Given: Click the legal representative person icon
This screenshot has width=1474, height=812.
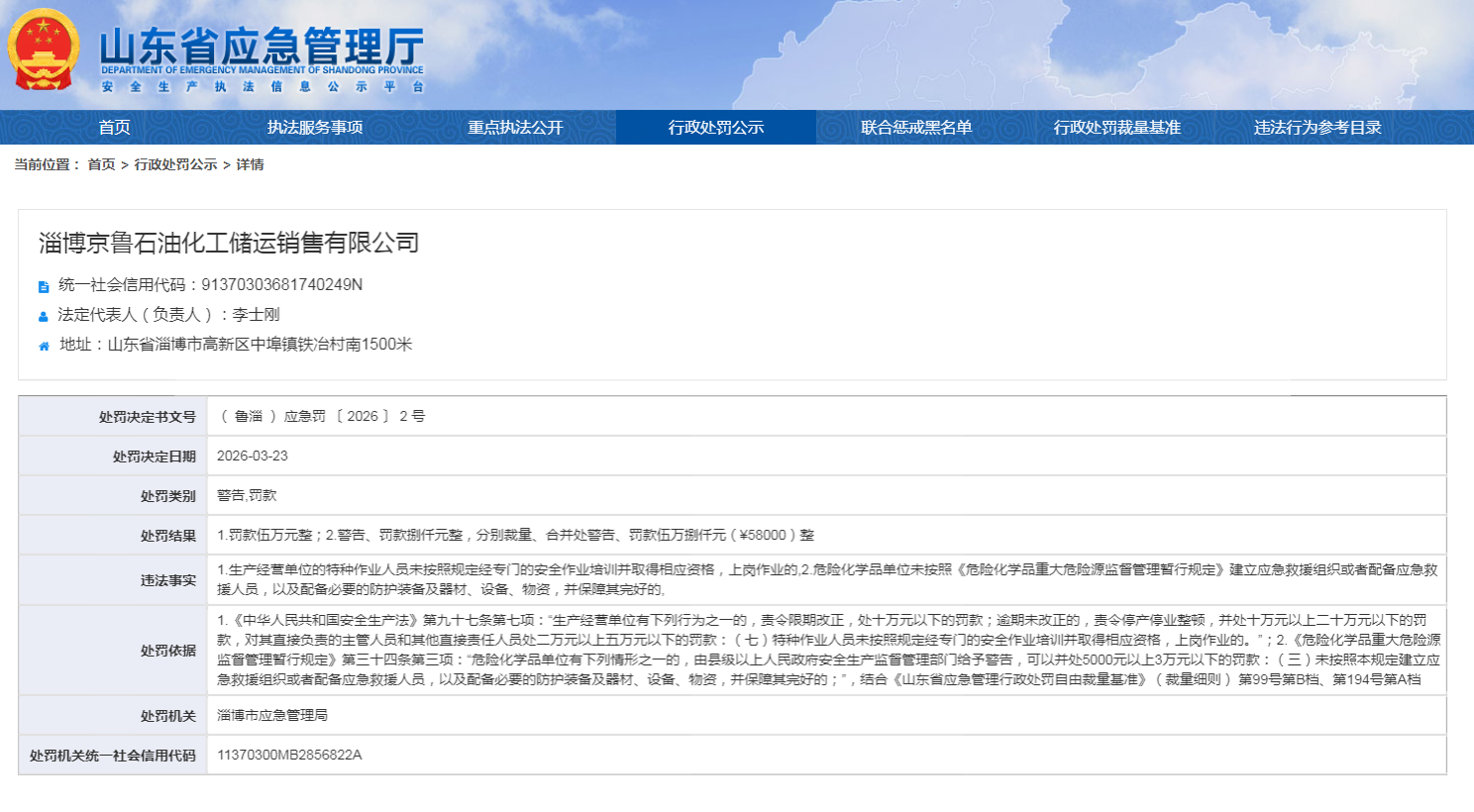Looking at the screenshot, I should click(44, 317).
